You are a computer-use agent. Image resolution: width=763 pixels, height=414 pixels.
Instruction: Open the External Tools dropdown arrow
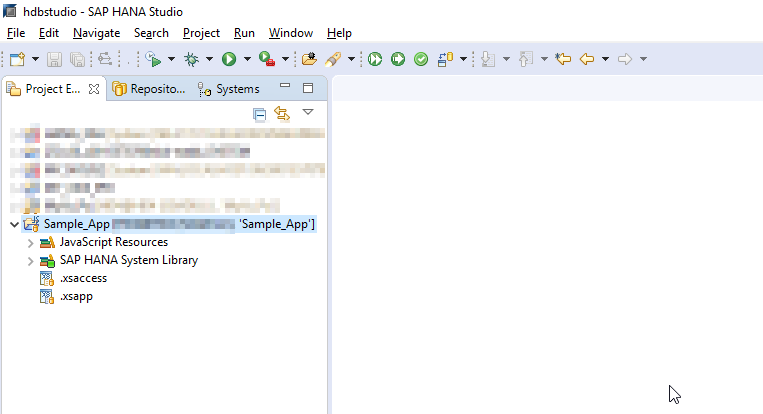click(286, 59)
